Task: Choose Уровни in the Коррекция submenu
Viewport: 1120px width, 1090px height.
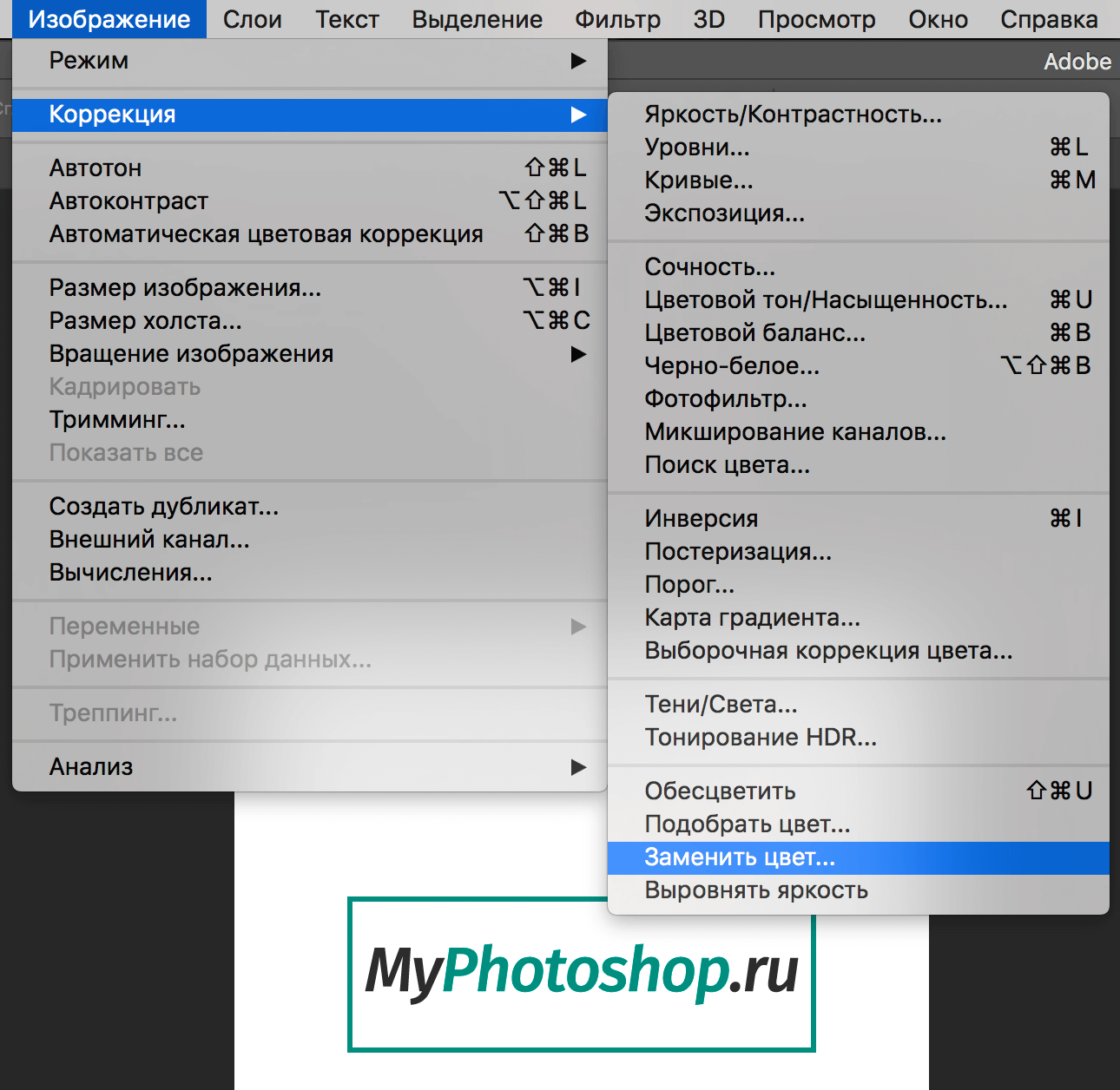Action: (x=696, y=147)
